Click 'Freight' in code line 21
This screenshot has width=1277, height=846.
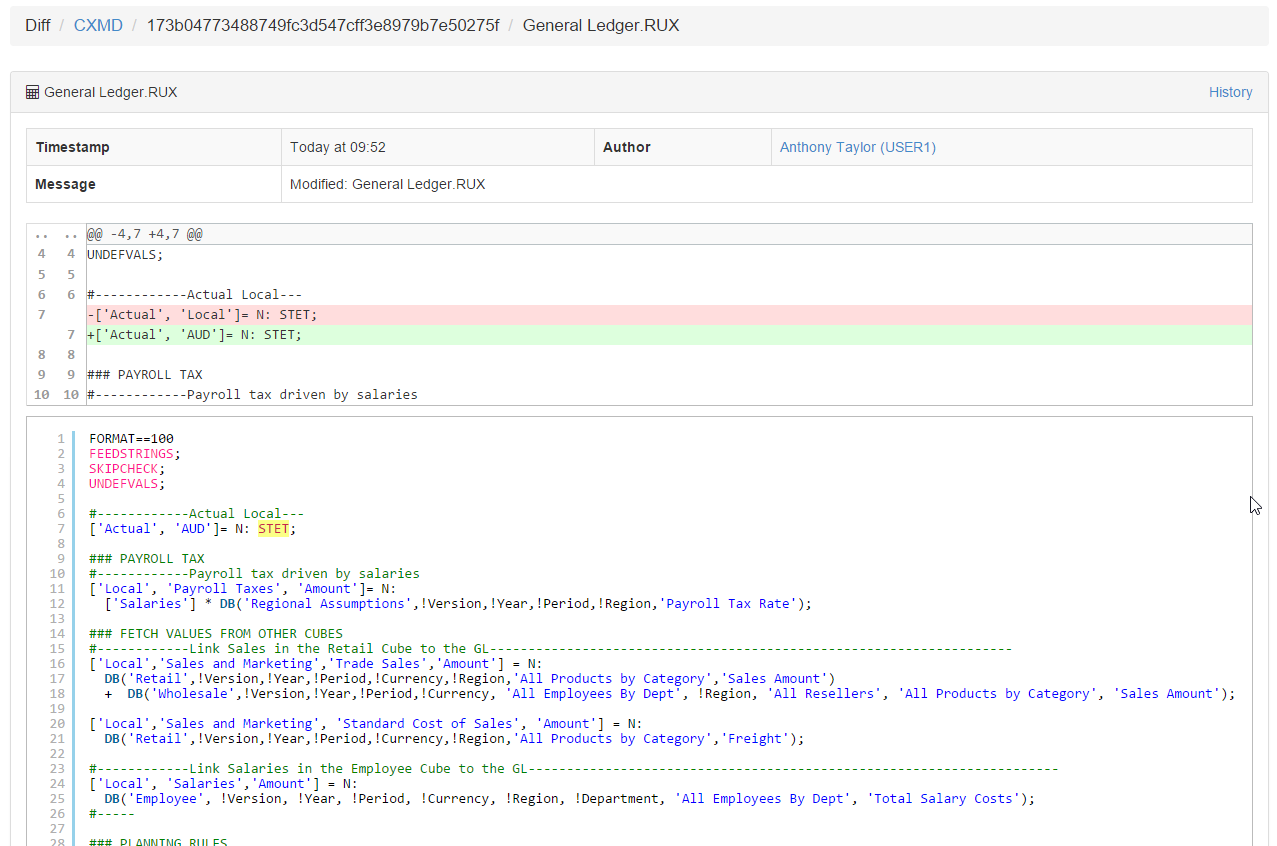[x=756, y=738]
